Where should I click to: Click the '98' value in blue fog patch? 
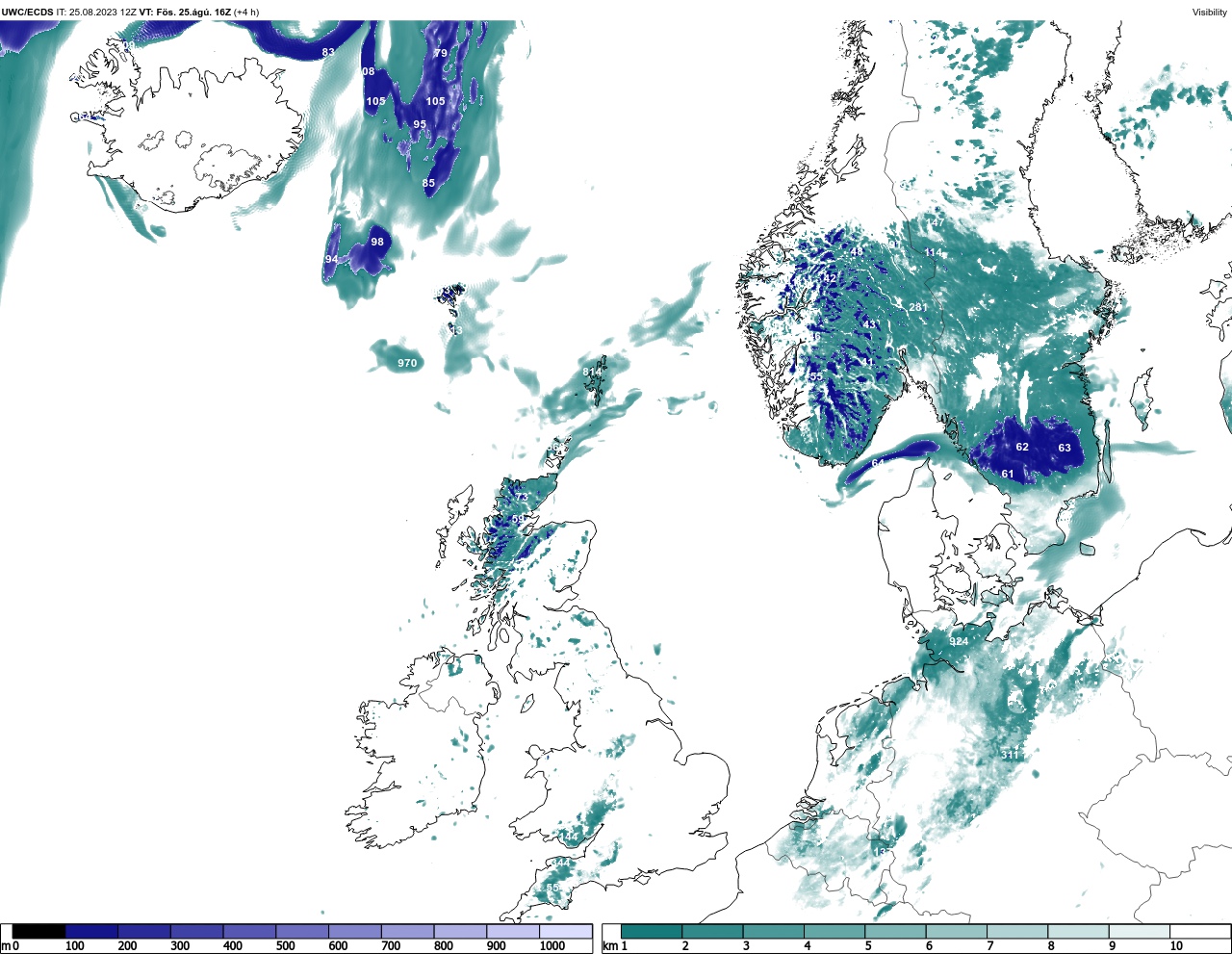(x=377, y=242)
